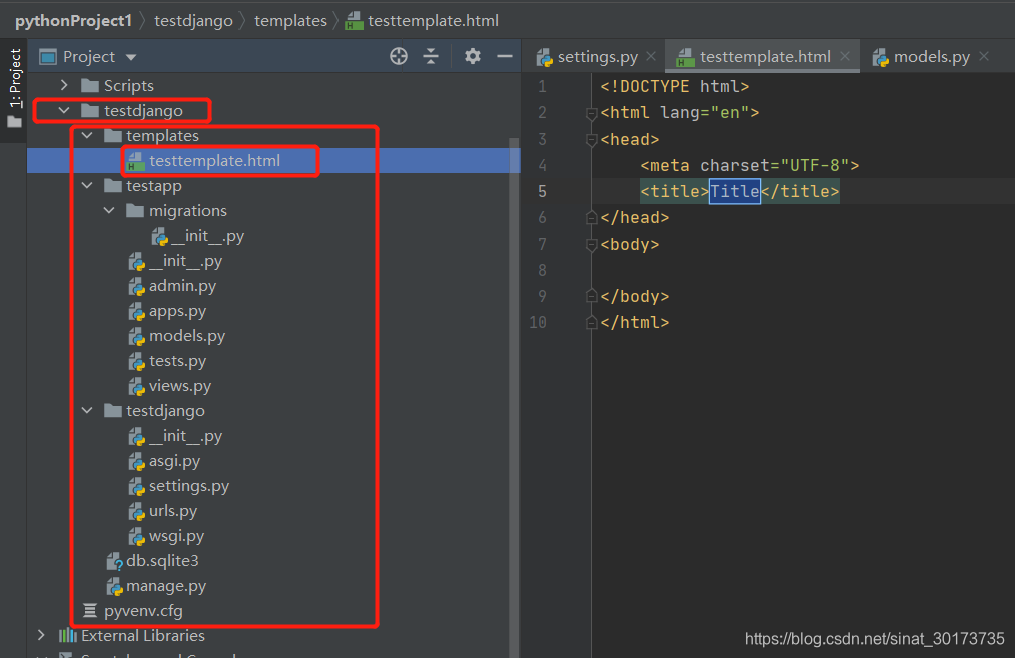Hide the Project tool window
Screen dimensions: 1015x658
pos(504,56)
